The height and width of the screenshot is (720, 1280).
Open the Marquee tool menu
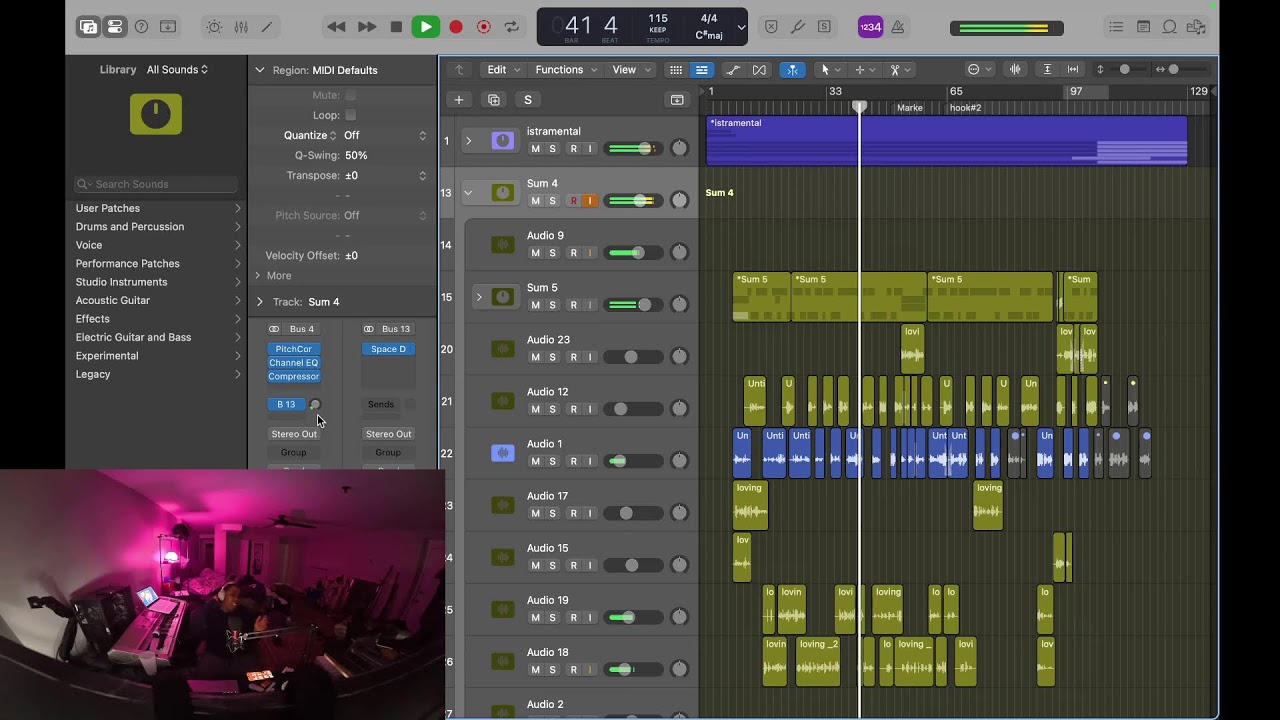pyautogui.click(x=865, y=70)
